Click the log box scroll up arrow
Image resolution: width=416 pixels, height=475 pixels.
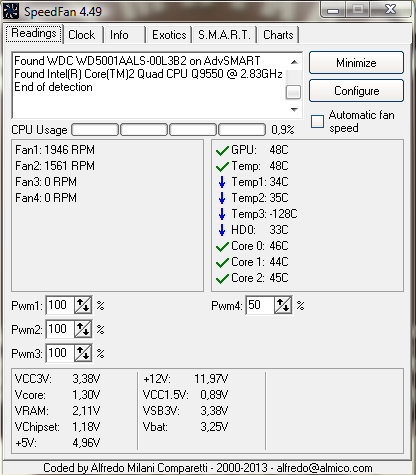click(x=294, y=62)
